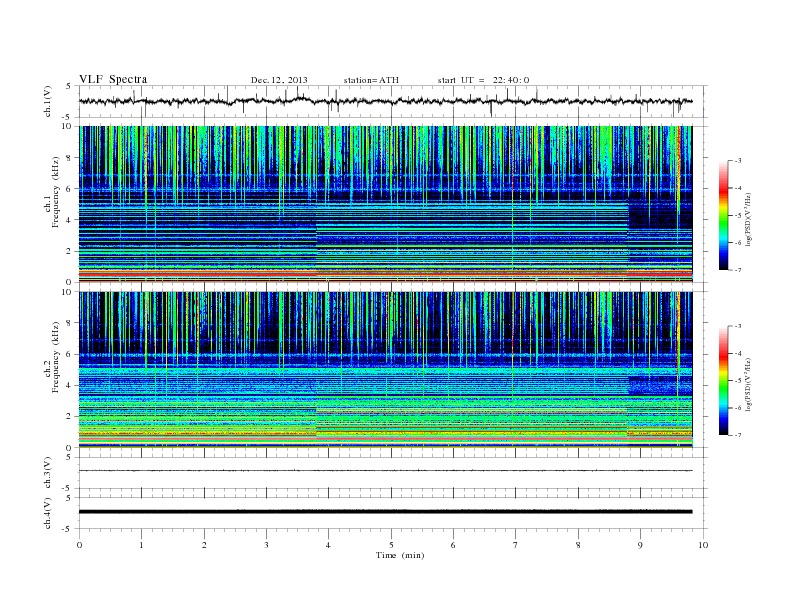The image size is (792, 612).
Task: Click the "-5" label on the ch.1 colorbar
Action: tap(738, 216)
